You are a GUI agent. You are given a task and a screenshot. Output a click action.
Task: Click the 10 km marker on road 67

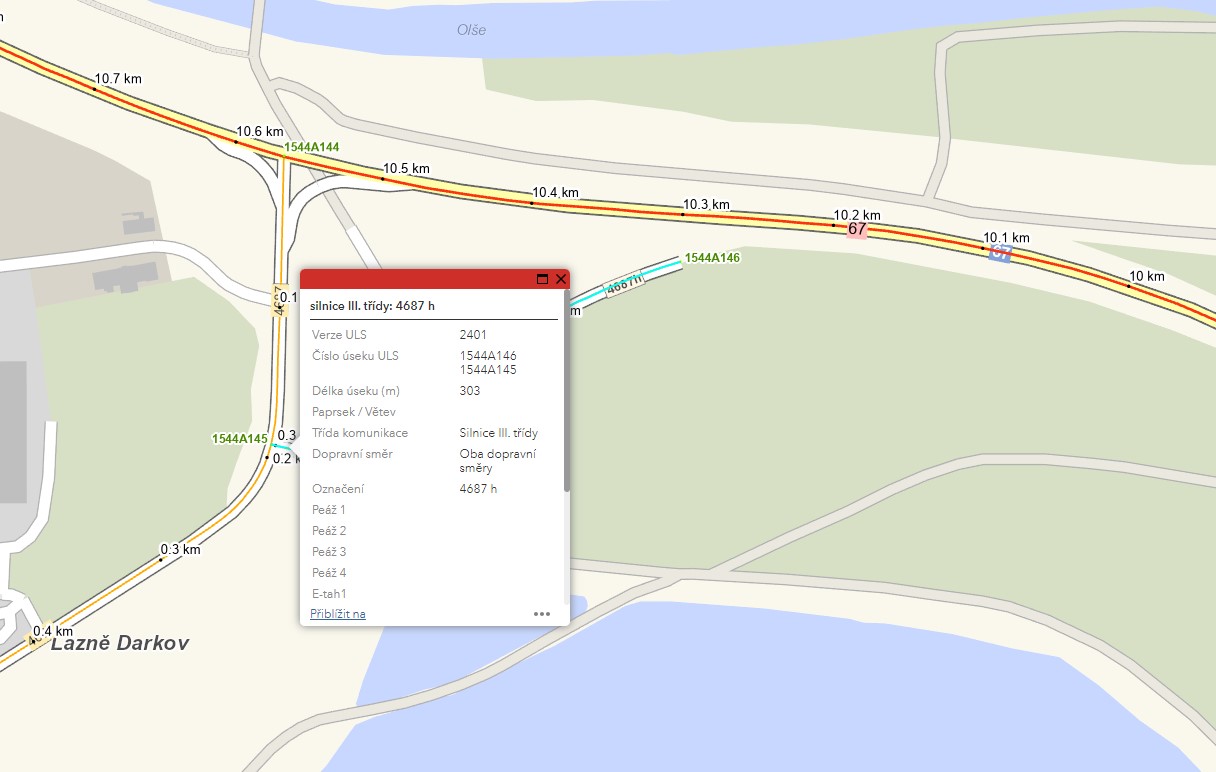[1146, 276]
